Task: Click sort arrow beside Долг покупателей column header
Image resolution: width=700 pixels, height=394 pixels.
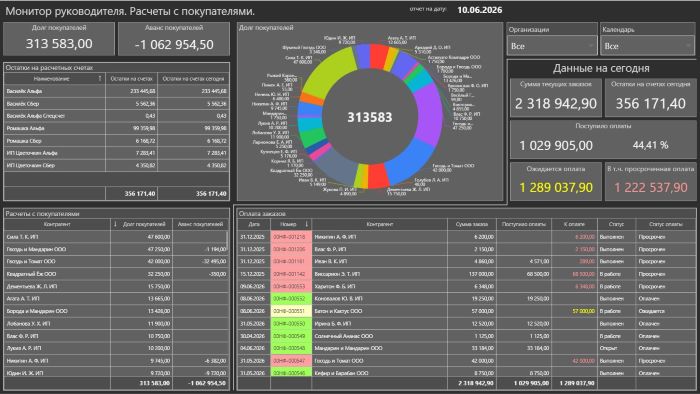Action: click(115, 224)
